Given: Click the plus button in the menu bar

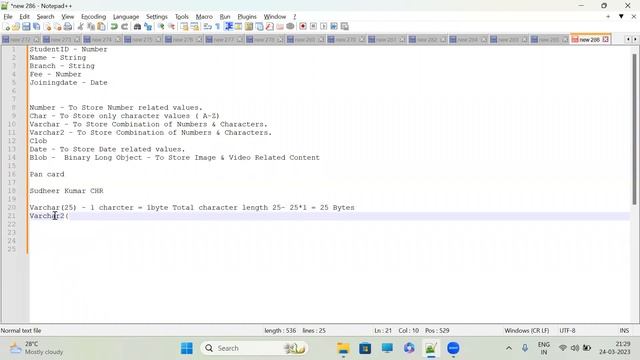Looking at the screenshot, I should [608, 17].
